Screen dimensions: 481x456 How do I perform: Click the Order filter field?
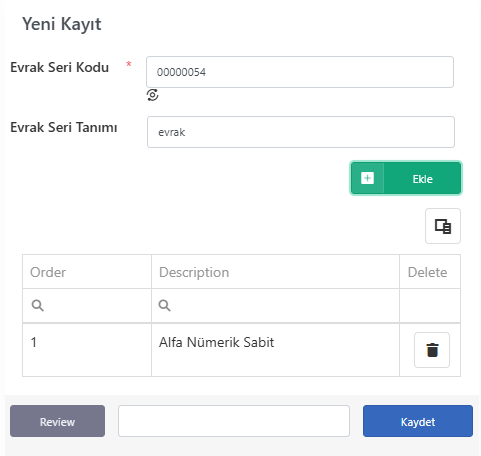tap(87, 306)
